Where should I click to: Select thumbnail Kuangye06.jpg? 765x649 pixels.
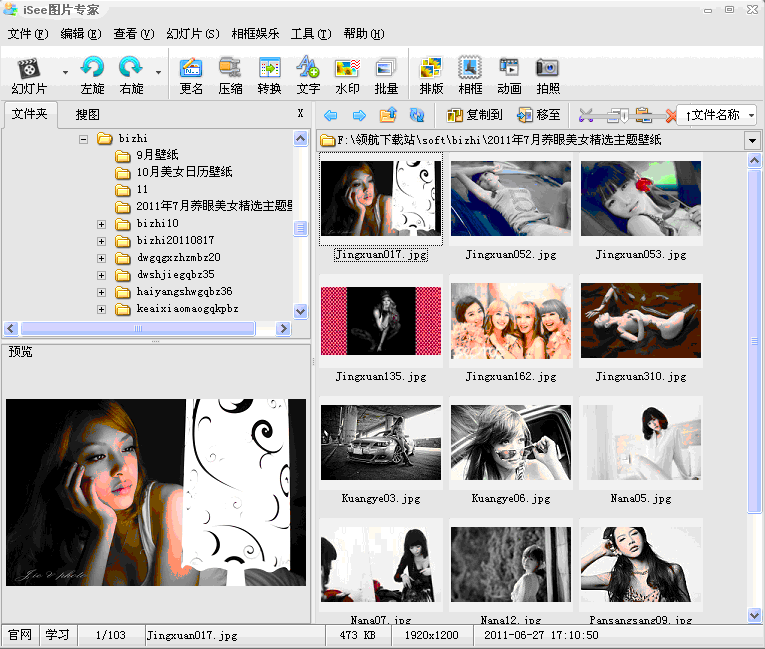[x=511, y=450]
